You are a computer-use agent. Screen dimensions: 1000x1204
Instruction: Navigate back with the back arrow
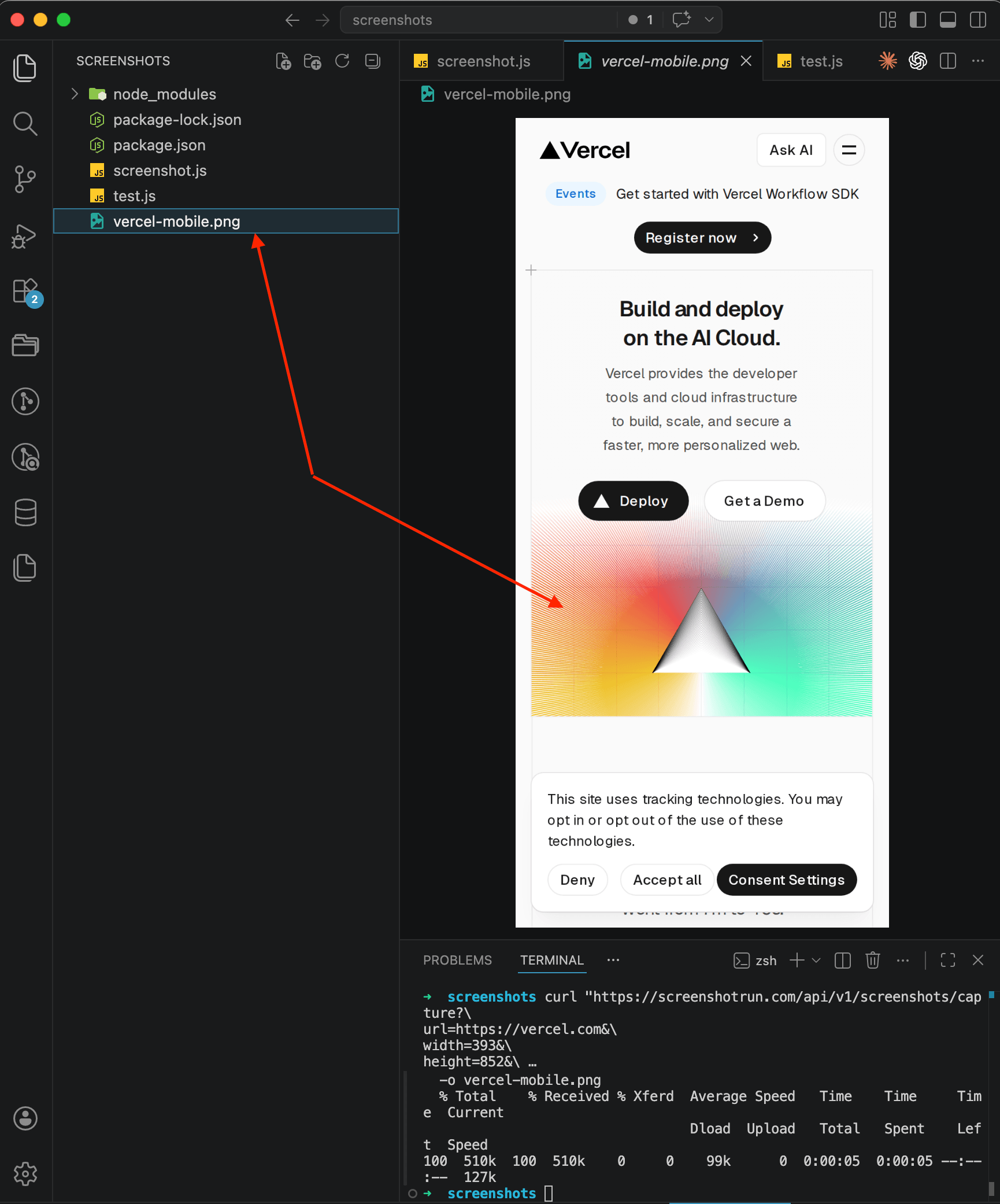(x=292, y=20)
